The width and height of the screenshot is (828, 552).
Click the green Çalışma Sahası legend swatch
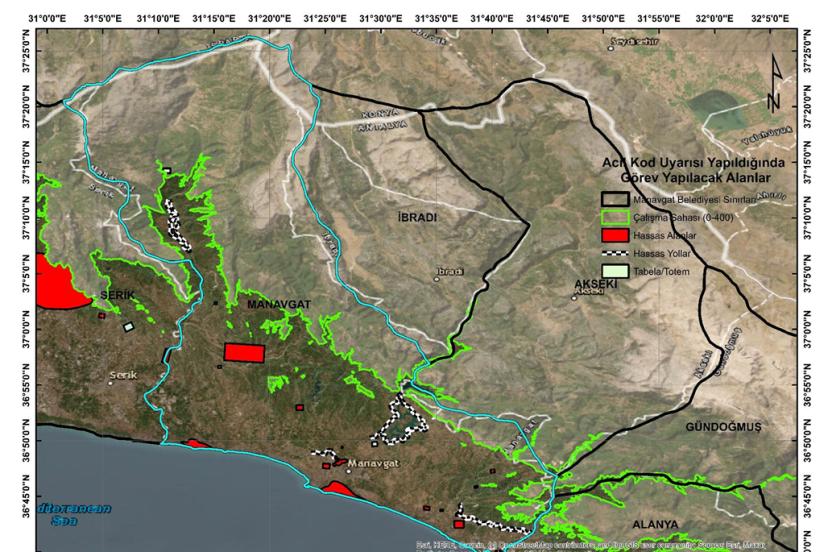614,217
